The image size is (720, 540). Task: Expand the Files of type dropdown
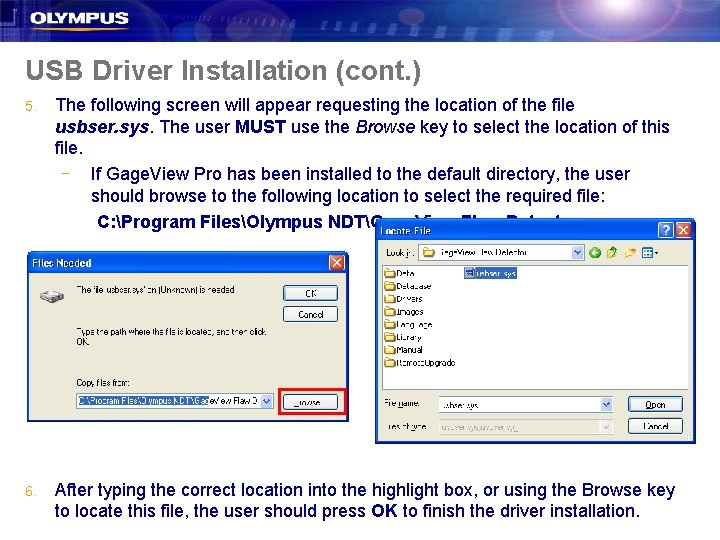606,427
